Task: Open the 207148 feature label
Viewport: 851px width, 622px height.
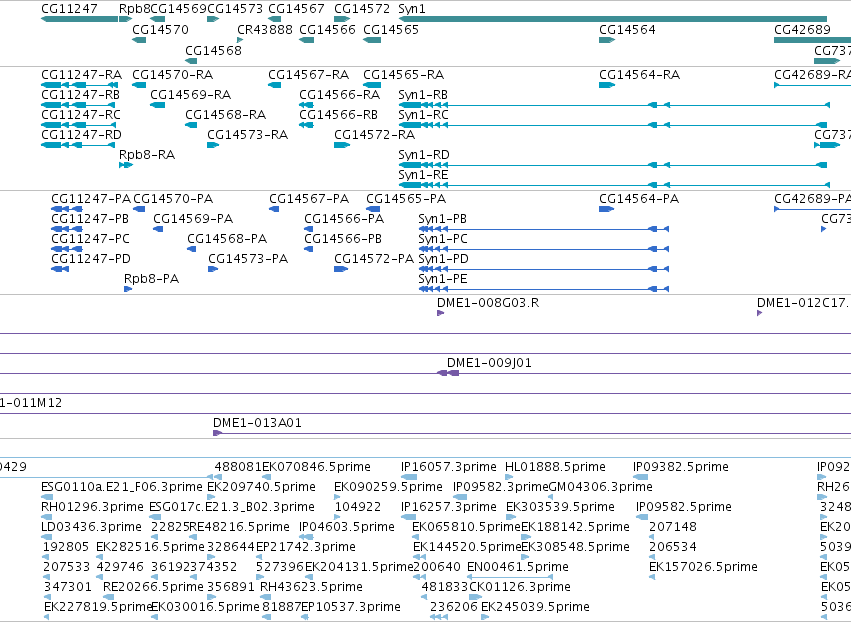Action: point(673,527)
